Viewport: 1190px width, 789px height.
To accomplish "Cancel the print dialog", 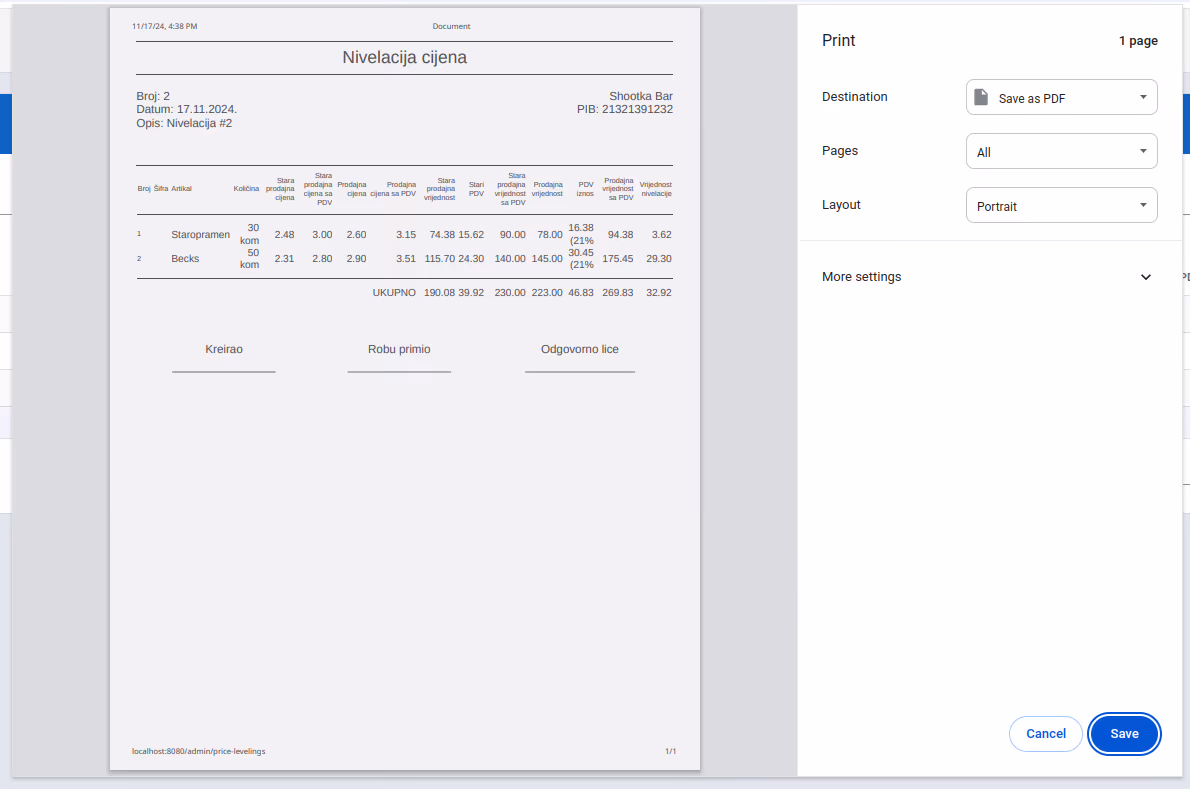I will (x=1045, y=734).
